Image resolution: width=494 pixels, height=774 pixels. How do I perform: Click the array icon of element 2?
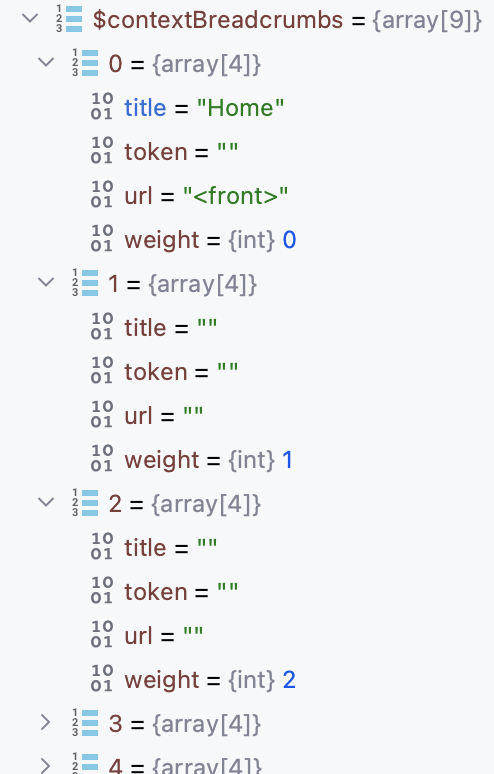click(x=85, y=503)
